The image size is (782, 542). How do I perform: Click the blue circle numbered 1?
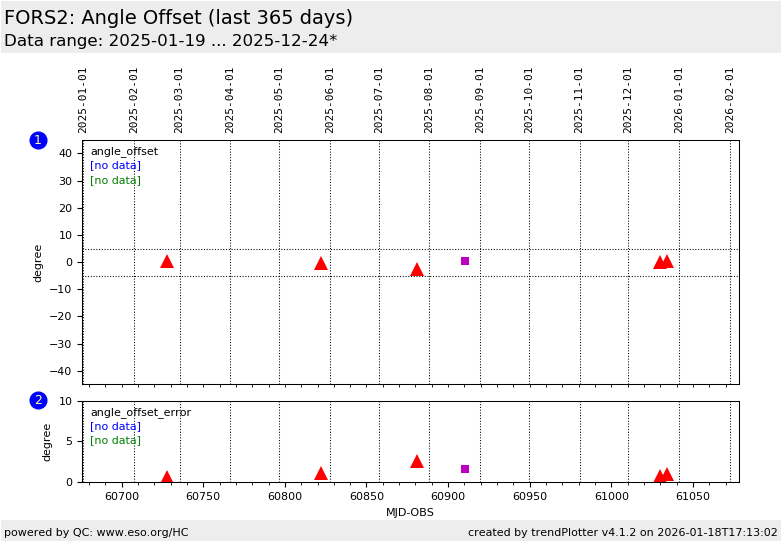[x=38, y=140]
